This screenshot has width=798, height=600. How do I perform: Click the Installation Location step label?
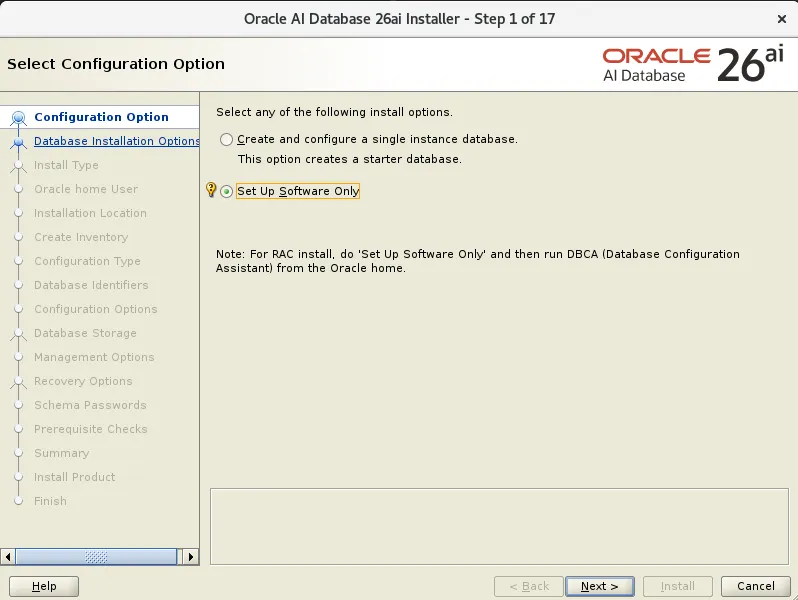click(90, 213)
